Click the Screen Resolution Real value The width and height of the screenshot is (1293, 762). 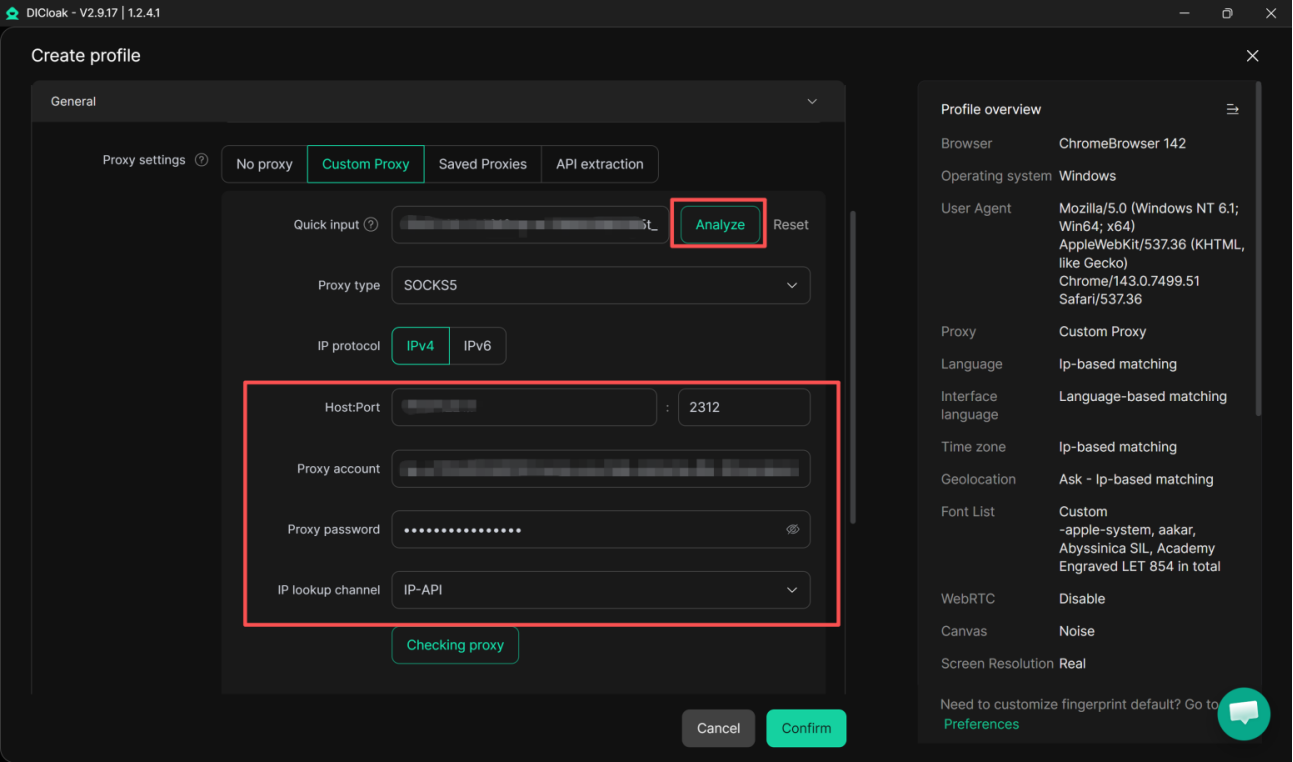point(1072,663)
